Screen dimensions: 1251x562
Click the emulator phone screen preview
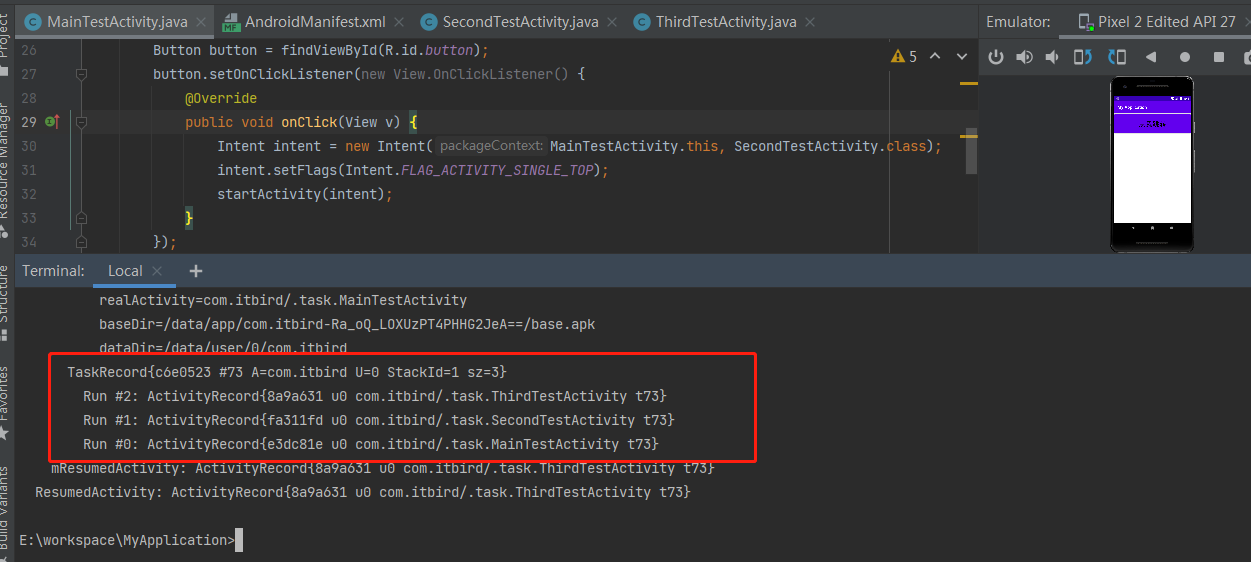(x=1152, y=158)
